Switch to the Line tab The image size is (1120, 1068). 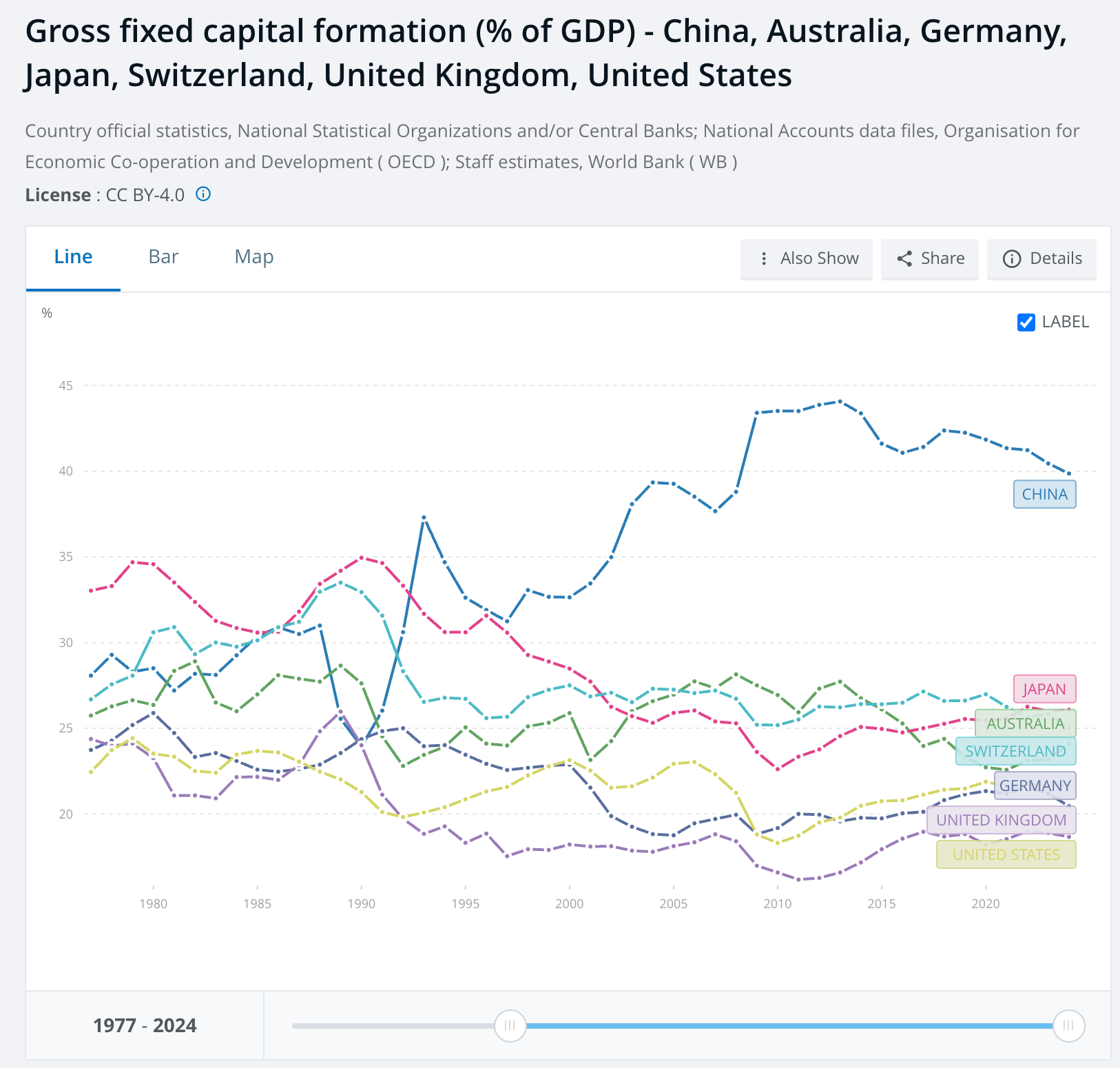(73, 257)
